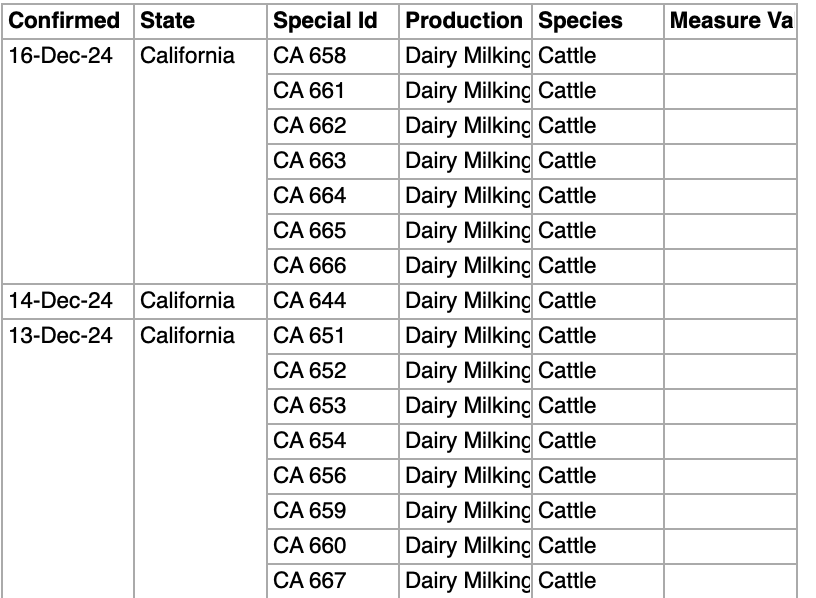
Task: Select the Special Id column header
Action: coord(324,21)
